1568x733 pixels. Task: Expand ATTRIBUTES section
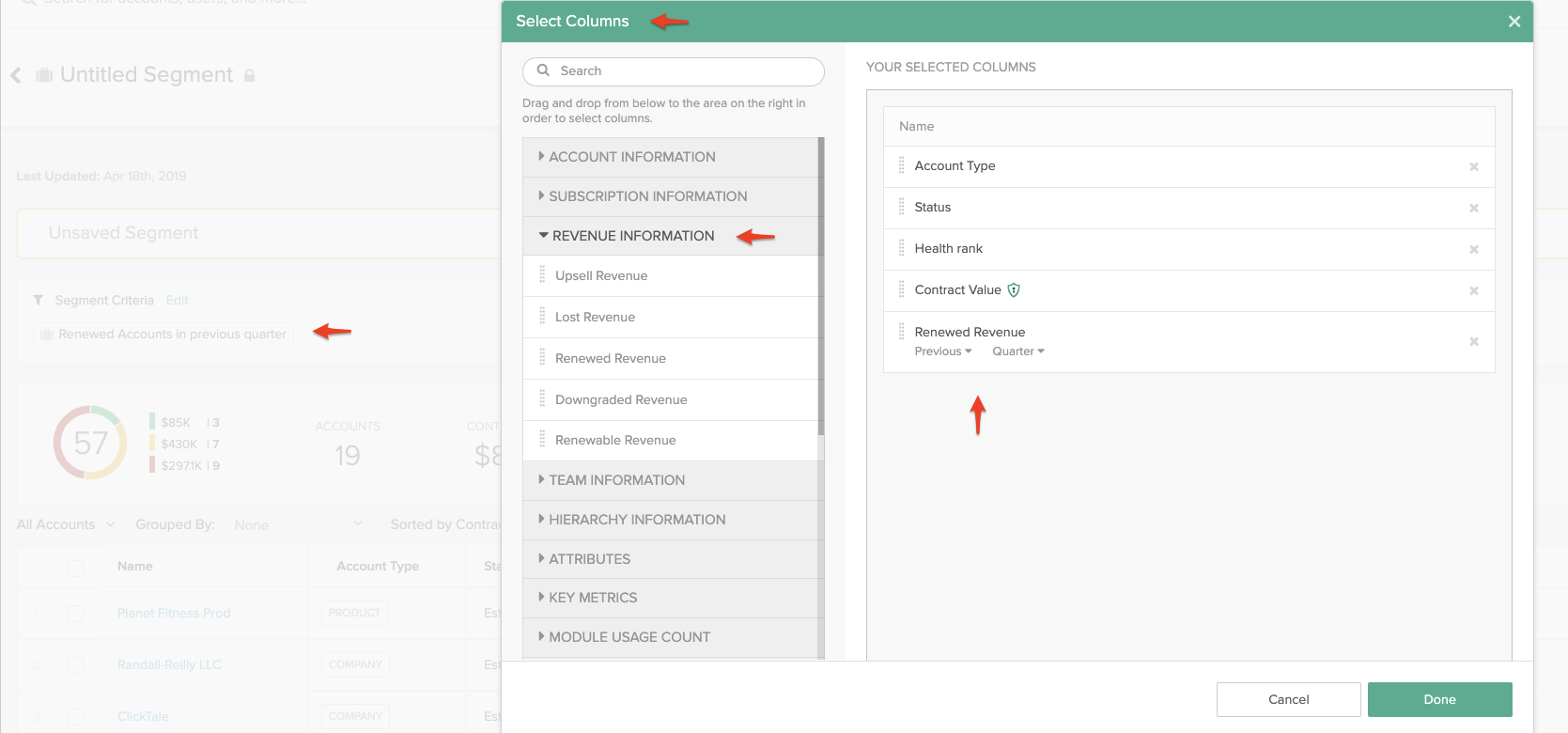coord(671,559)
